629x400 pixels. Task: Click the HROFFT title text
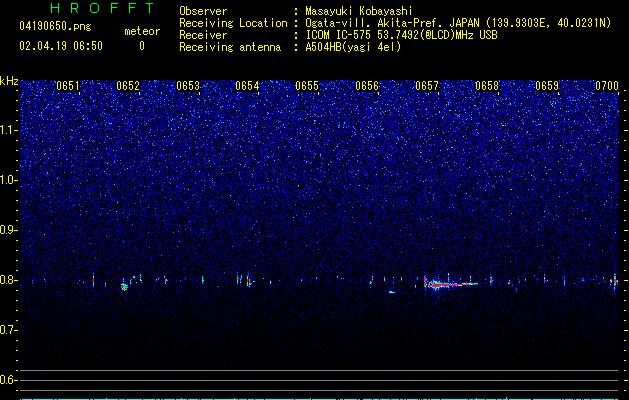(x=102, y=8)
